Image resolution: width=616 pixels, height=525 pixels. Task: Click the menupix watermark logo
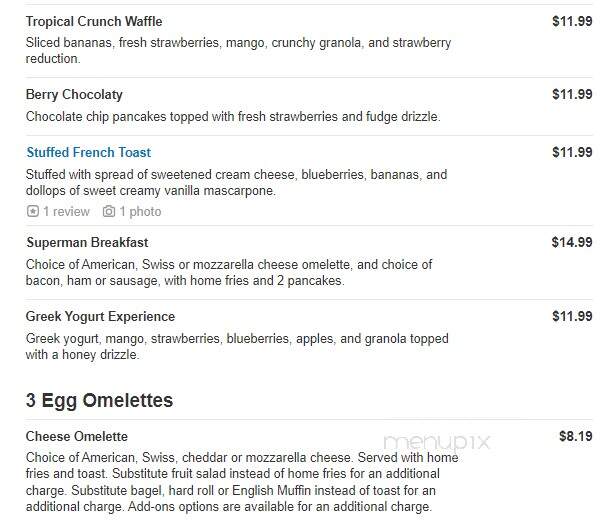pyautogui.click(x=436, y=442)
